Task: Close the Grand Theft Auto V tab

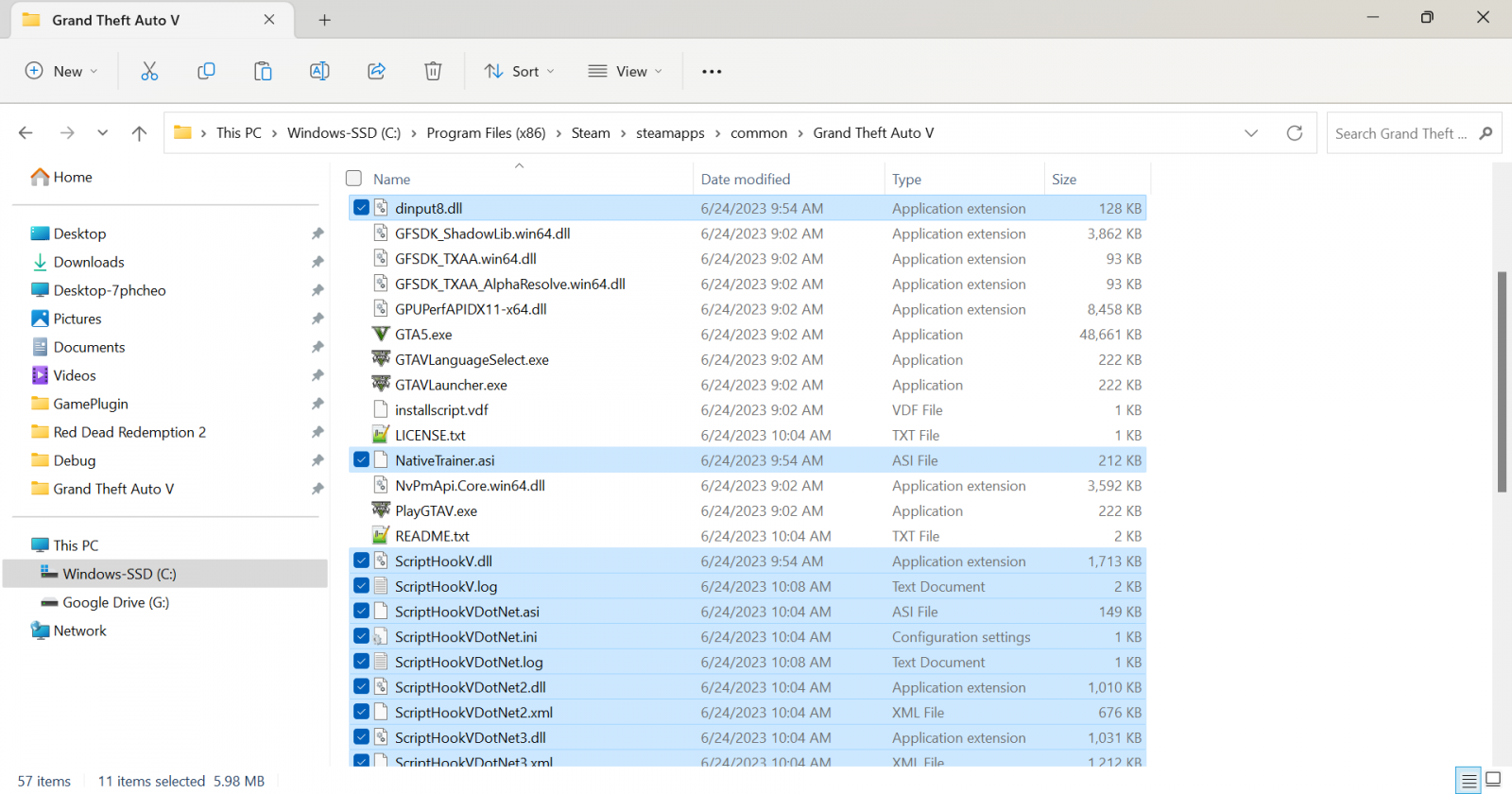Action: 269,20
